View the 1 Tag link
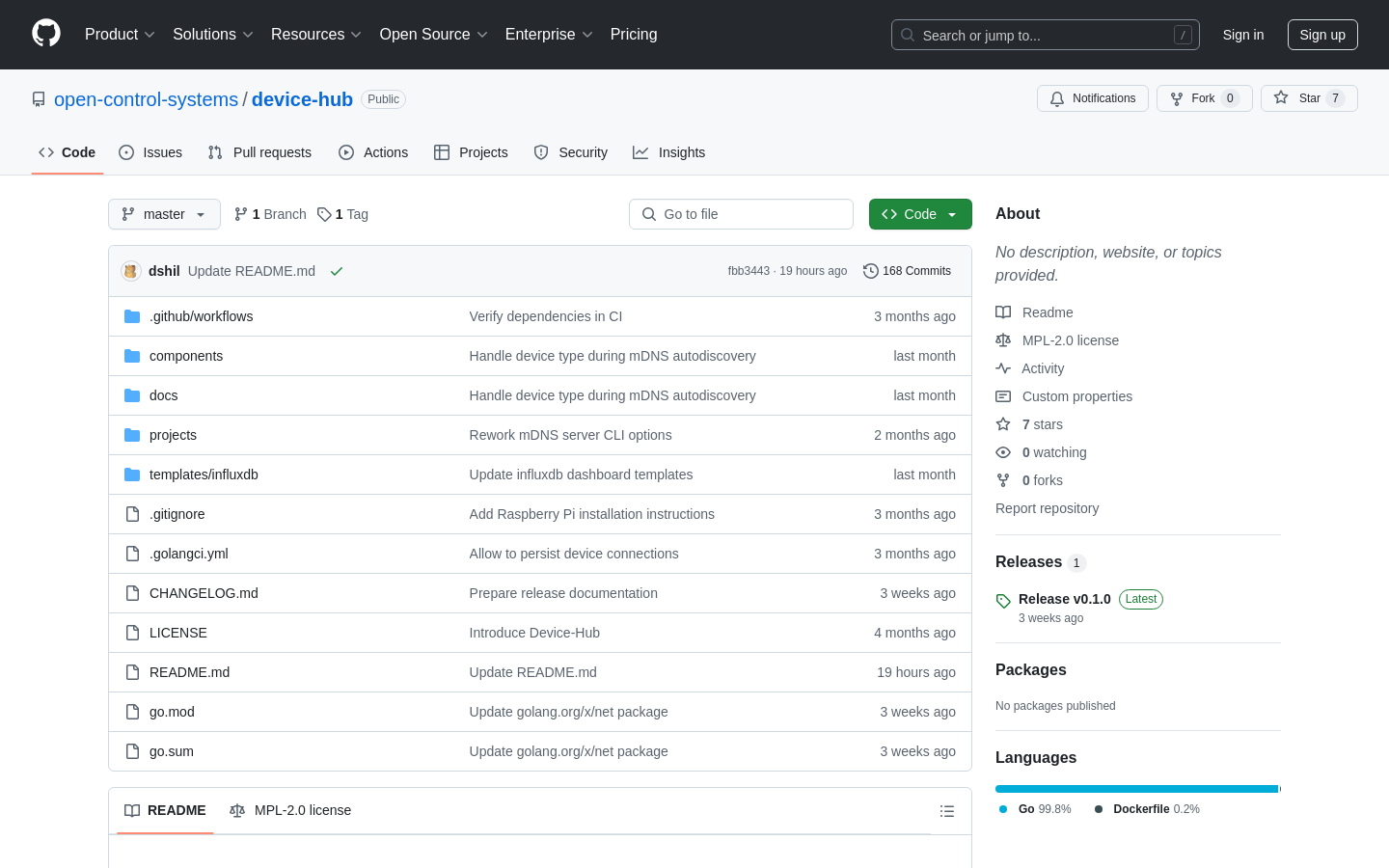This screenshot has height=868, width=1389. 343,214
